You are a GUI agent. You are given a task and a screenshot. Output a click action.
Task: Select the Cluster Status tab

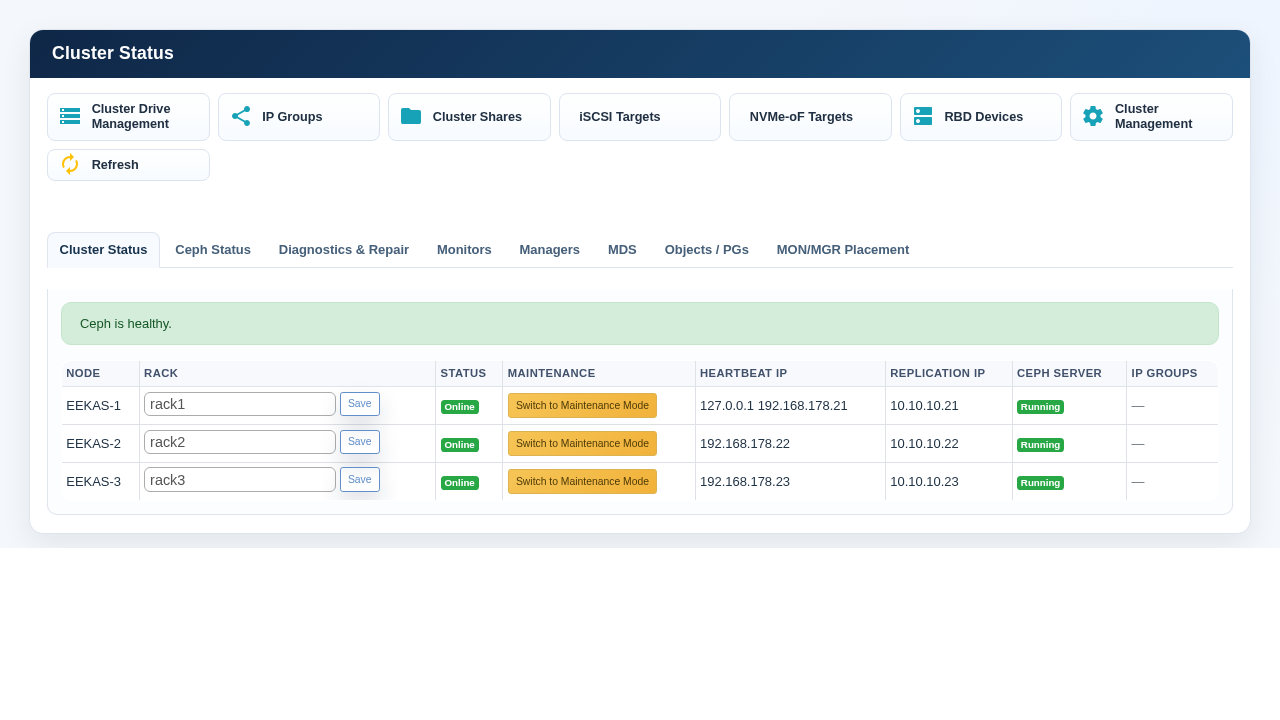(x=103, y=250)
